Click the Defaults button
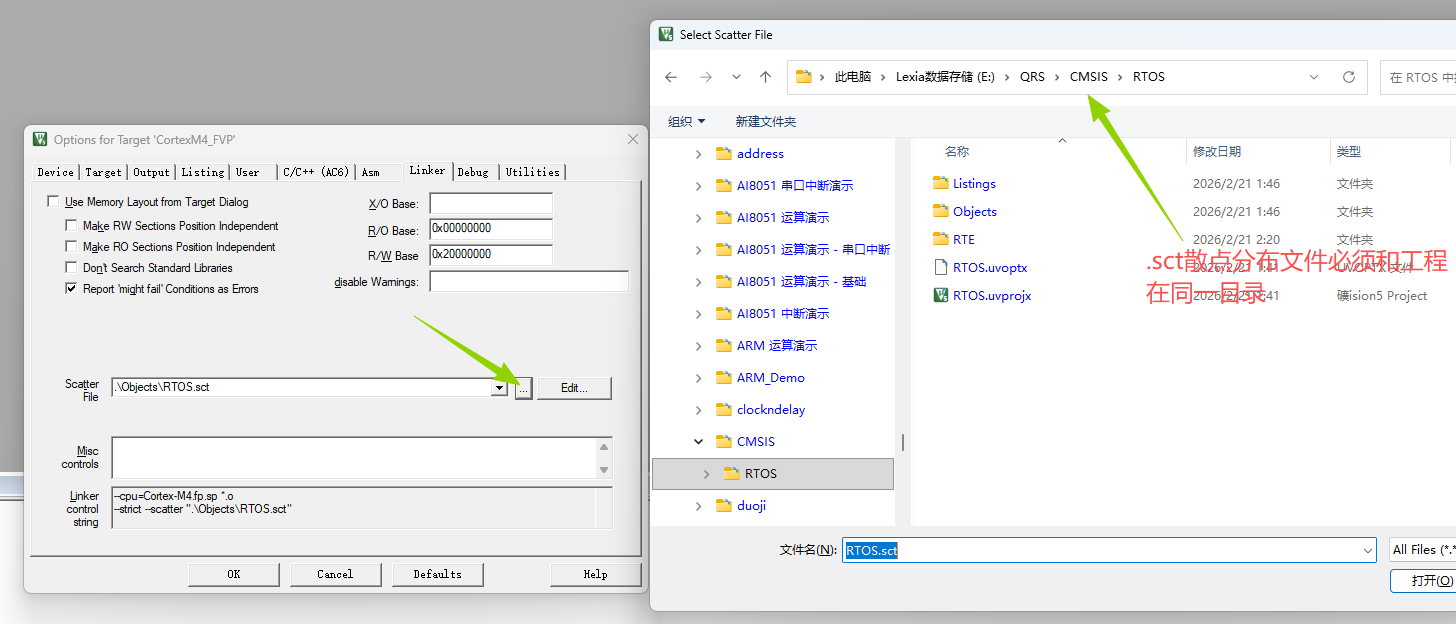This screenshot has width=1456, height=624. (438, 574)
